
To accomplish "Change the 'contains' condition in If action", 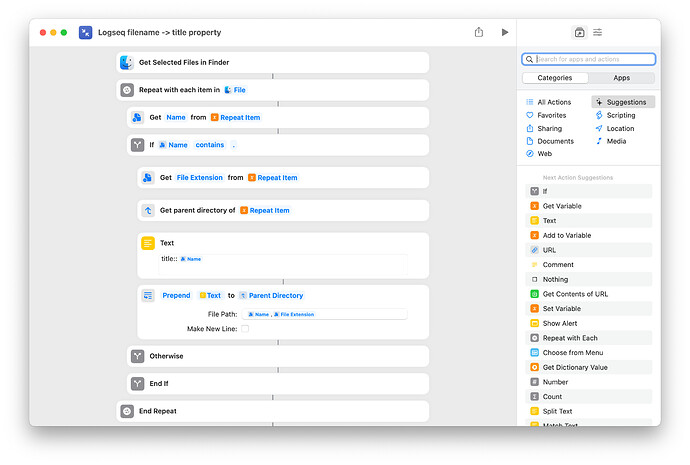I will click(210, 145).
